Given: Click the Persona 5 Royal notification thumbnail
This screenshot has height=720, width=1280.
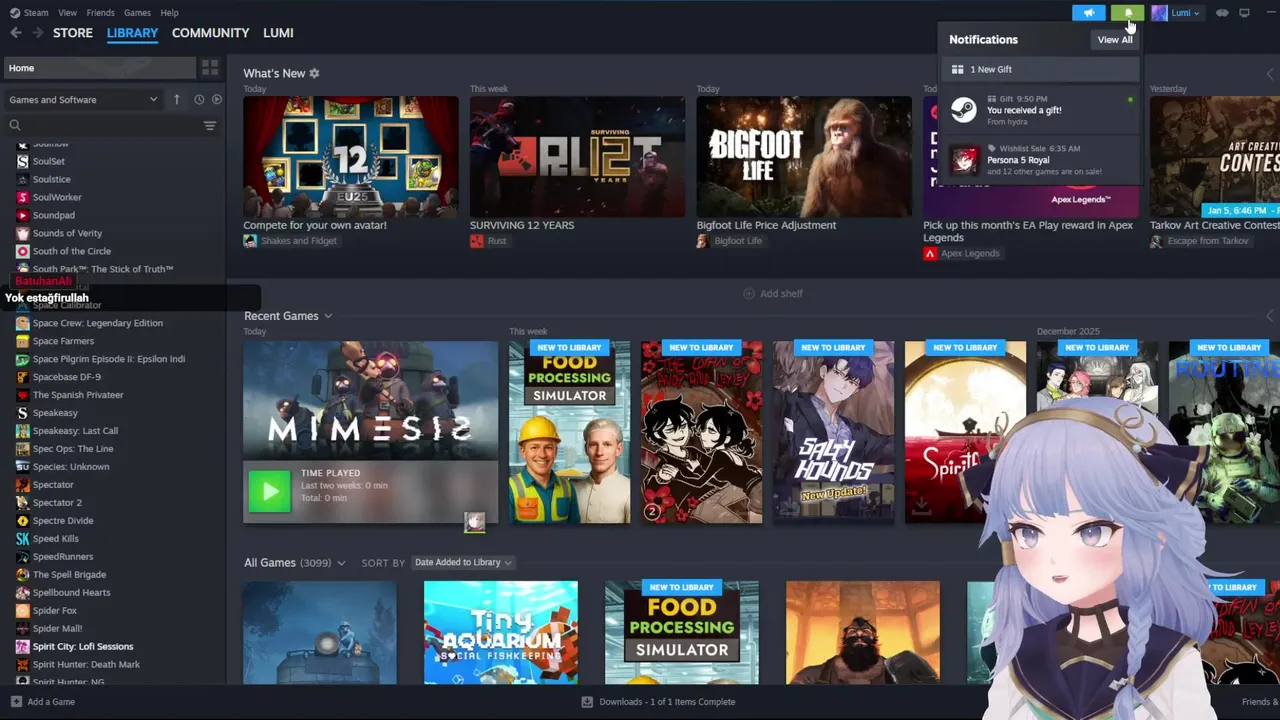Looking at the screenshot, I should (964, 160).
